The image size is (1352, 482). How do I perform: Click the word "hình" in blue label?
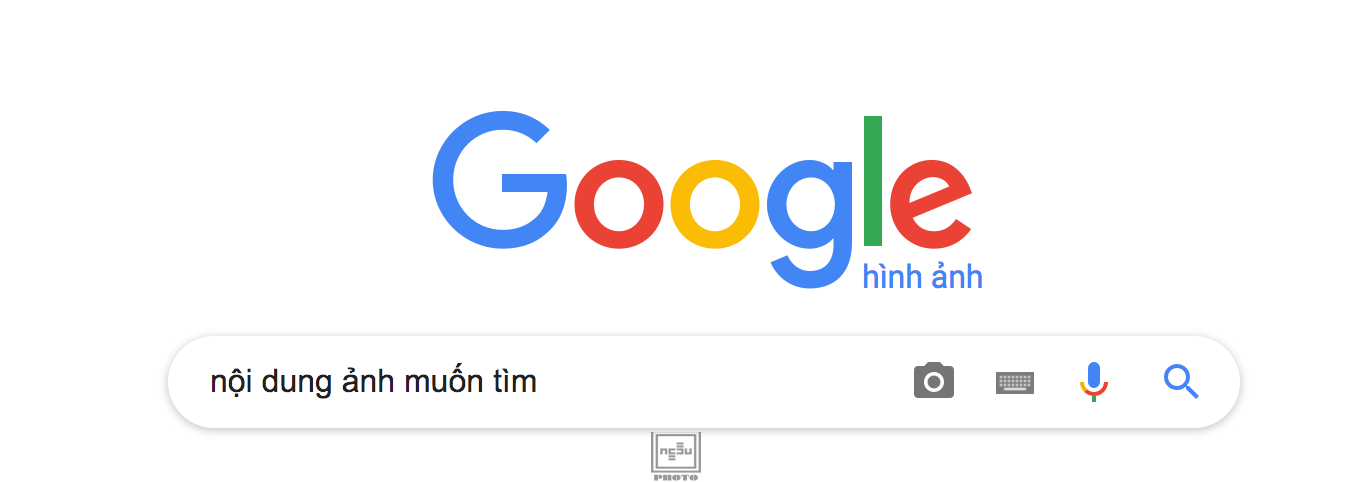(x=892, y=277)
